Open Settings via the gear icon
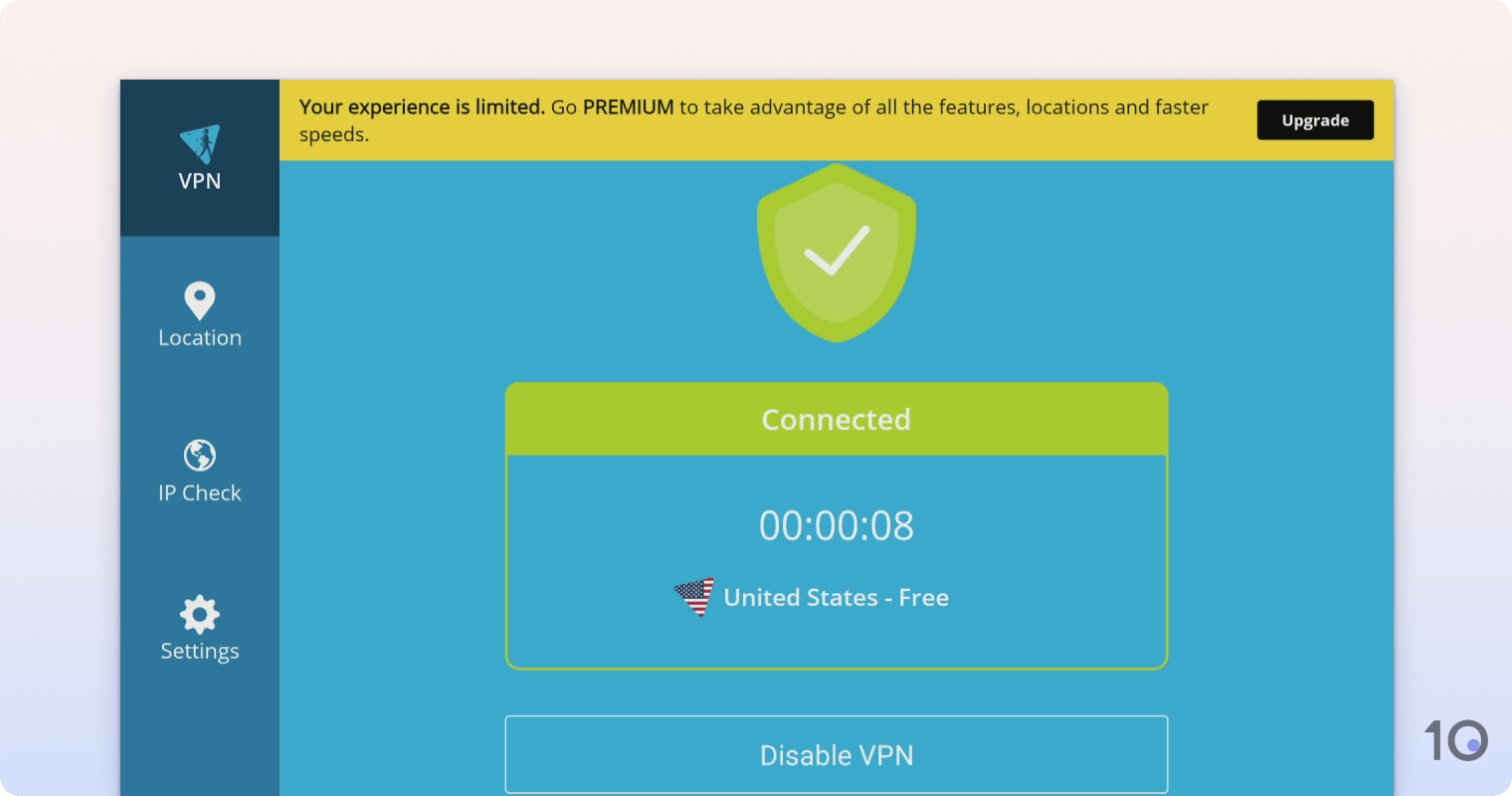The image size is (1512, 796). tap(200, 615)
